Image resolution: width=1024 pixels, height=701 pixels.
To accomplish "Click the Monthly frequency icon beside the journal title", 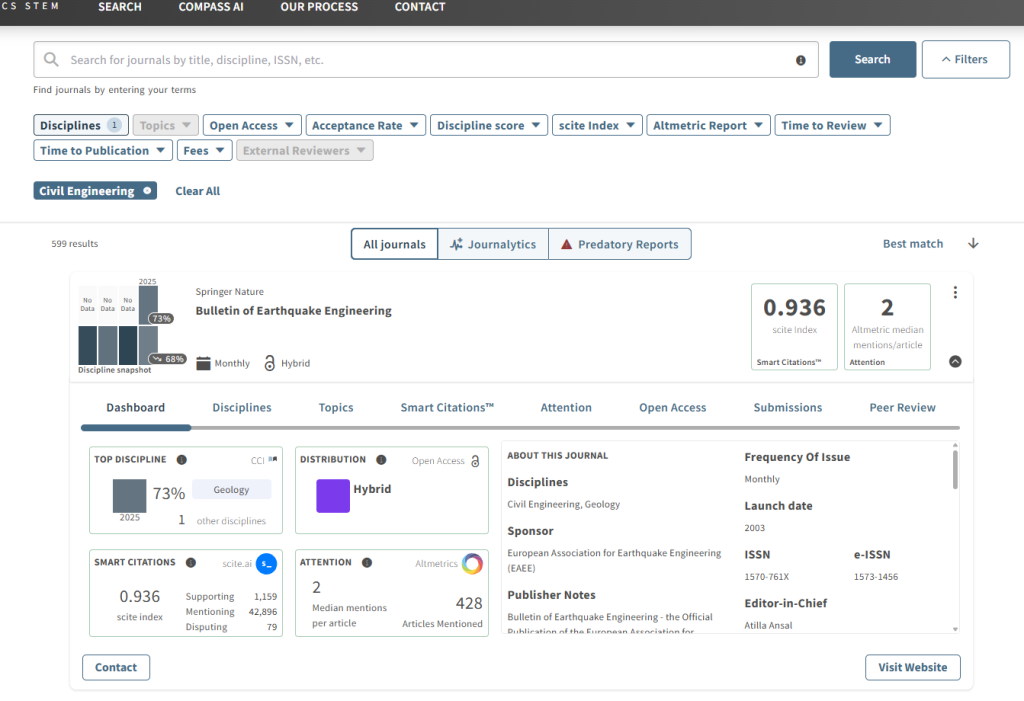I will click(203, 363).
